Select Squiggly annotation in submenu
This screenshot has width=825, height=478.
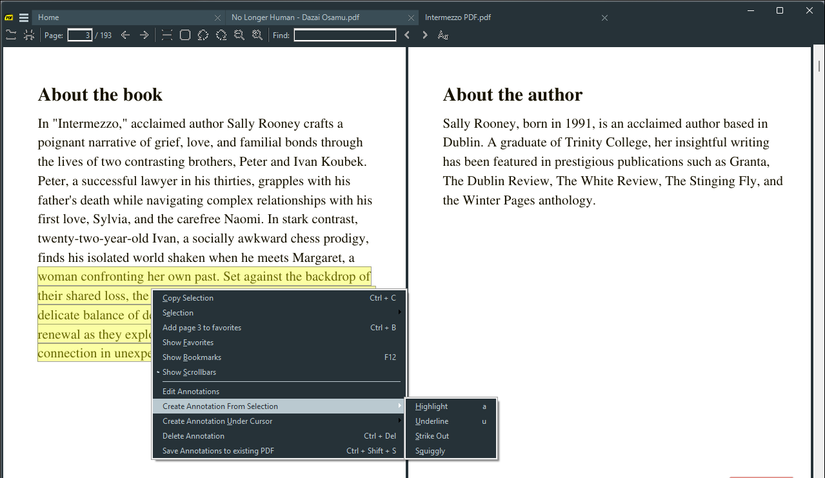coord(451,451)
